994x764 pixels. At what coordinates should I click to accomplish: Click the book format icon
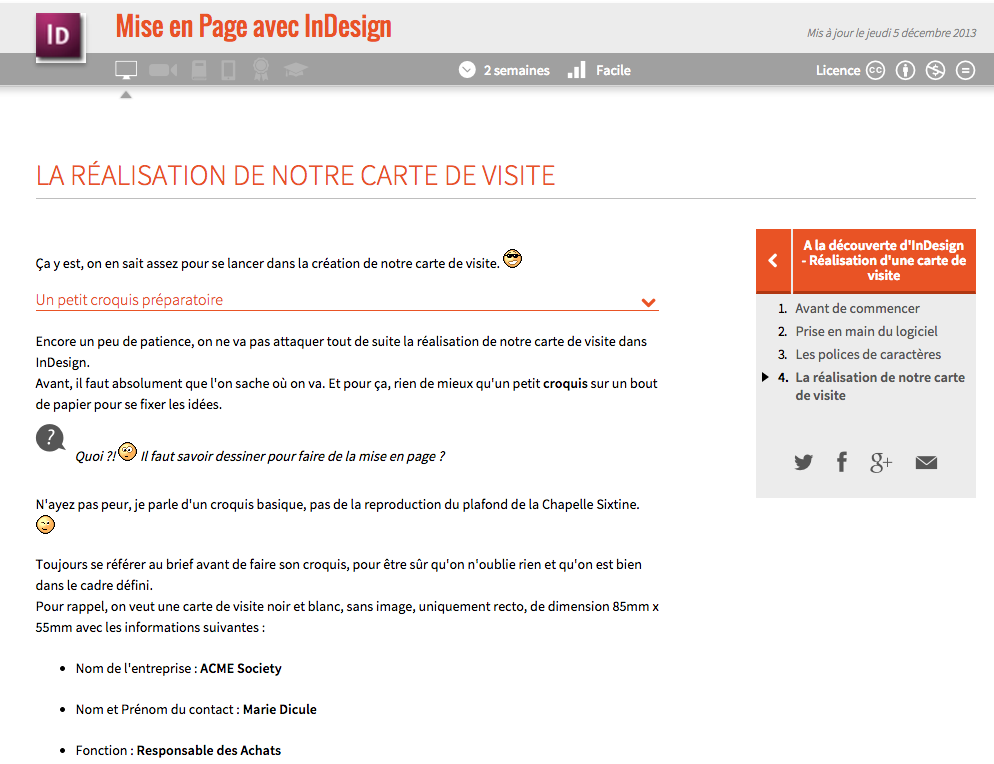click(x=199, y=70)
